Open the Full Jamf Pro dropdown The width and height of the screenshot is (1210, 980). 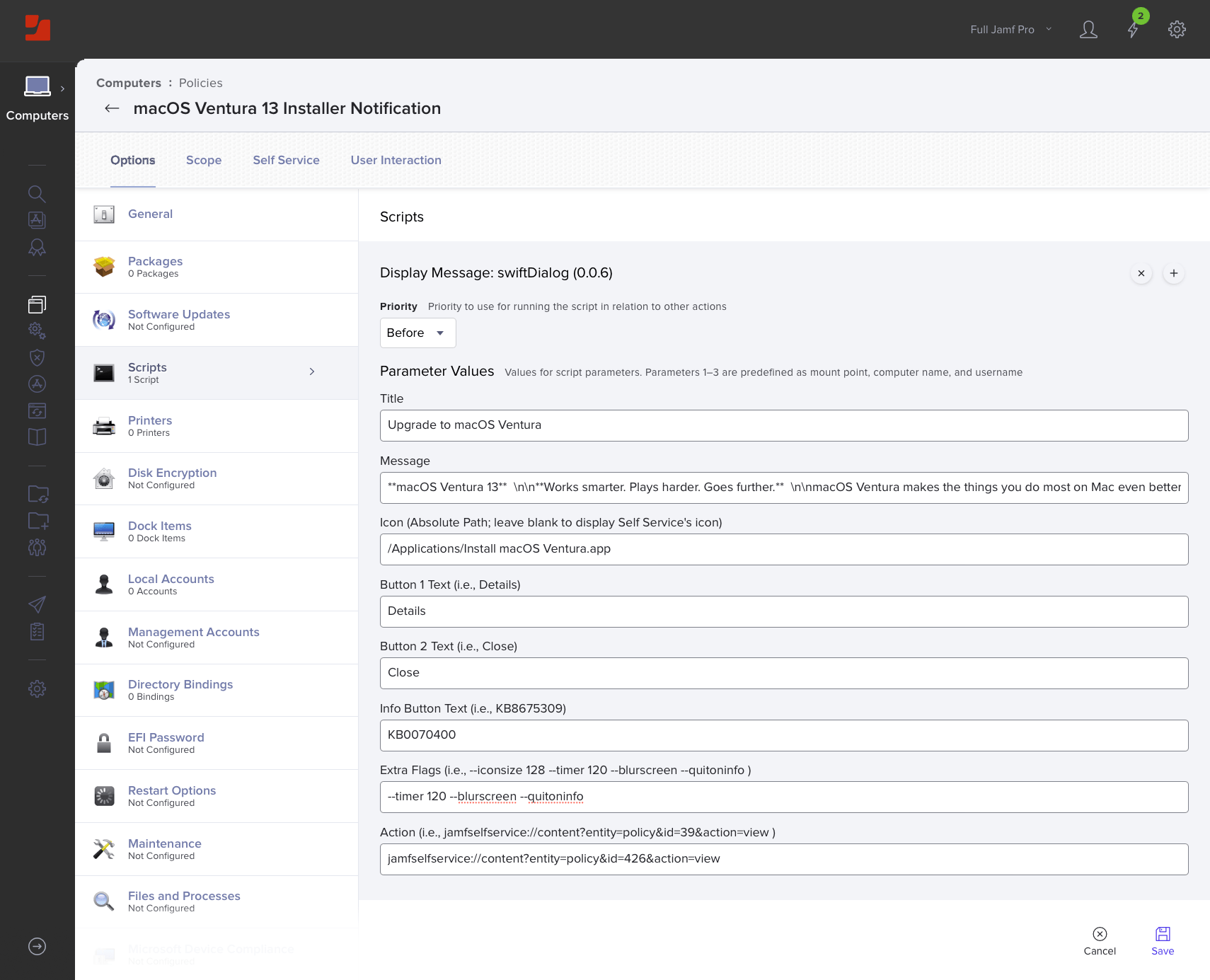[x=1011, y=29]
